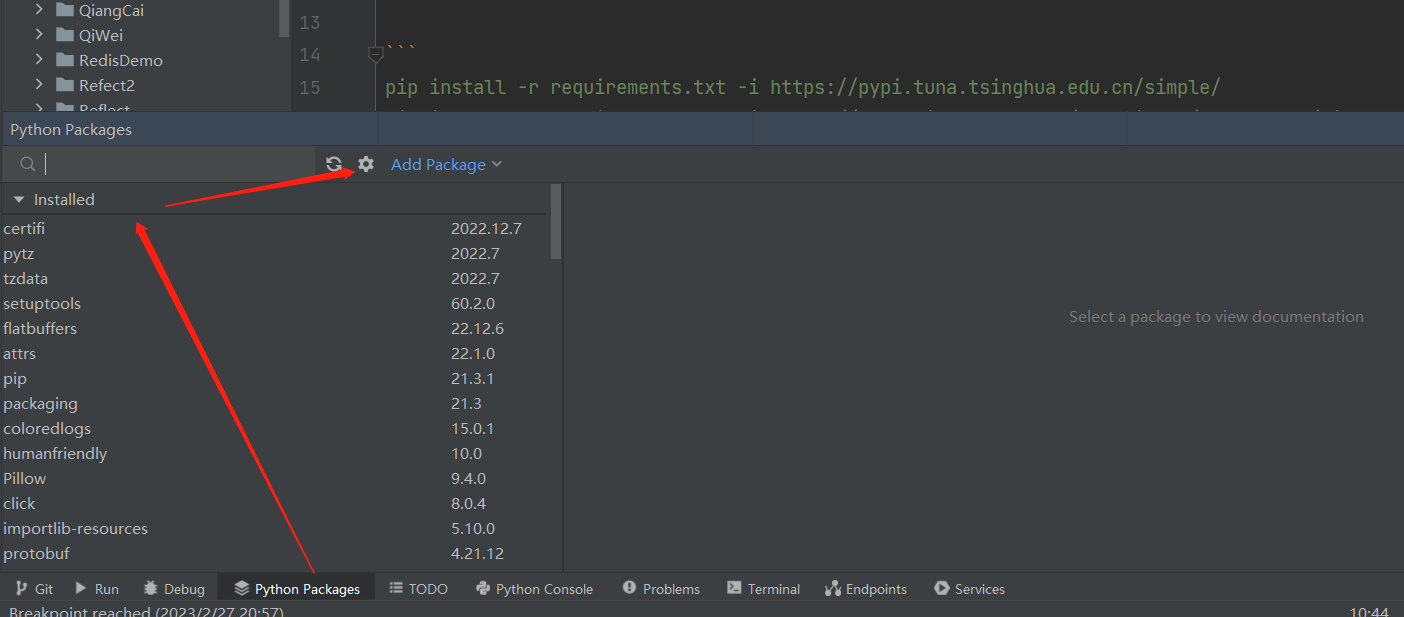Image resolution: width=1404 pixels, height=617 pixels.
Task: Toggle the code fold marker on line 14
Action: pyautogui.click(x=375, y=54)
